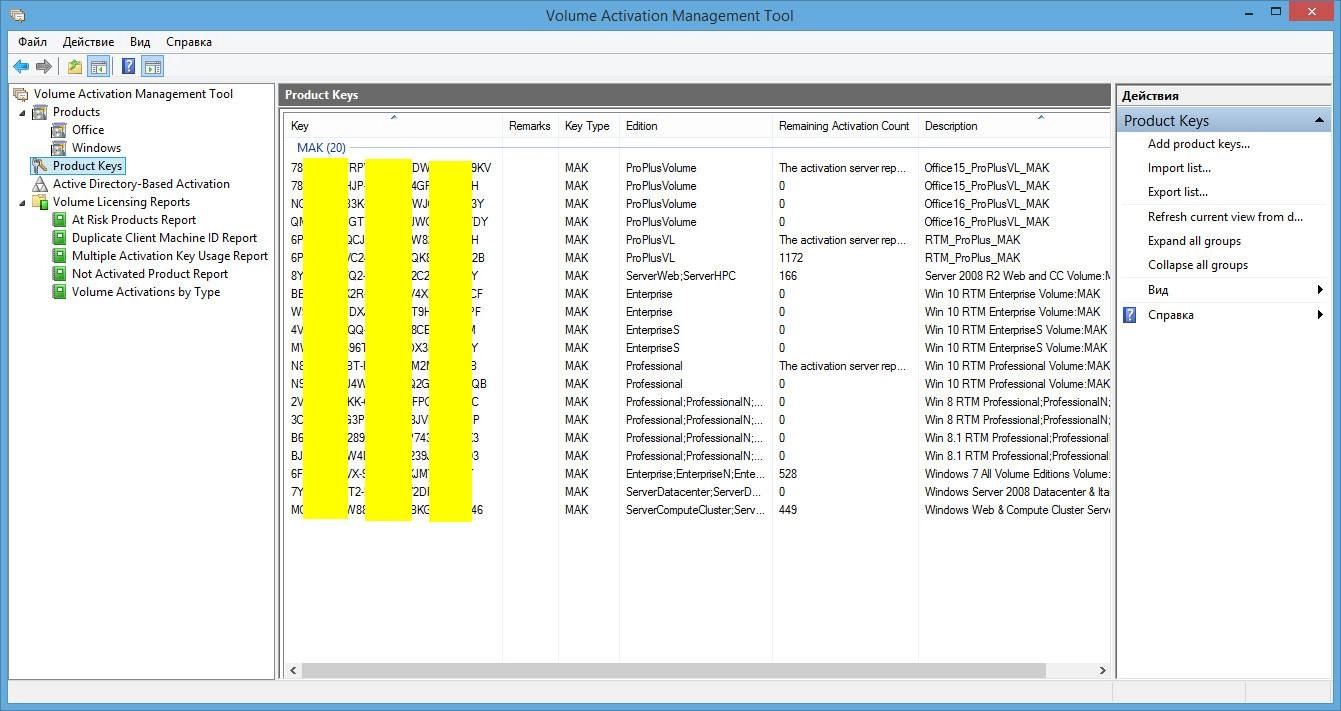Image resolution: width=1341 pixels, height=711 pixels.
Task: Click Refresh current view action
Action: tap(1225, 217)
